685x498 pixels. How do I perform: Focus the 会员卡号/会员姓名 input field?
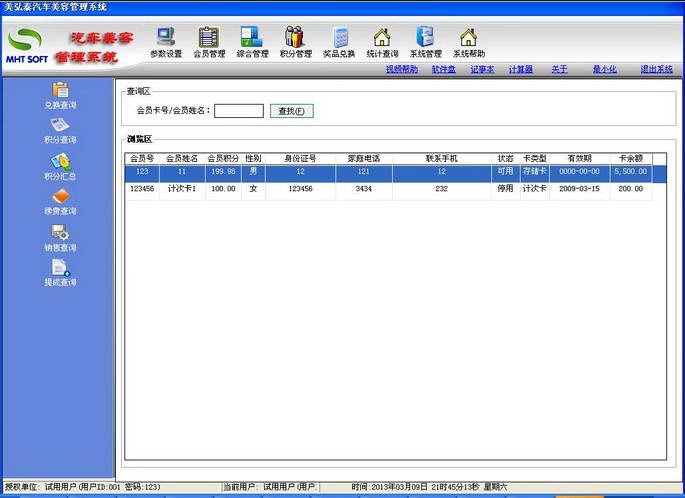239,111
